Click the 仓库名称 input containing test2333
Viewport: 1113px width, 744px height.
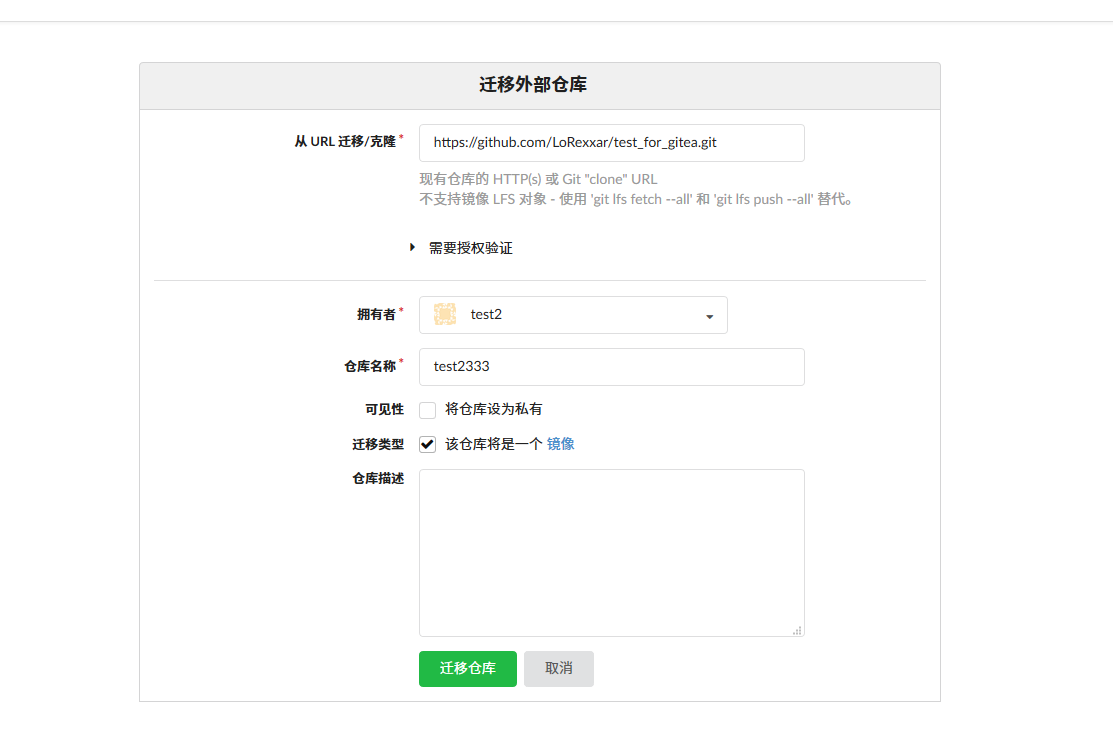(x=611, y=367)
